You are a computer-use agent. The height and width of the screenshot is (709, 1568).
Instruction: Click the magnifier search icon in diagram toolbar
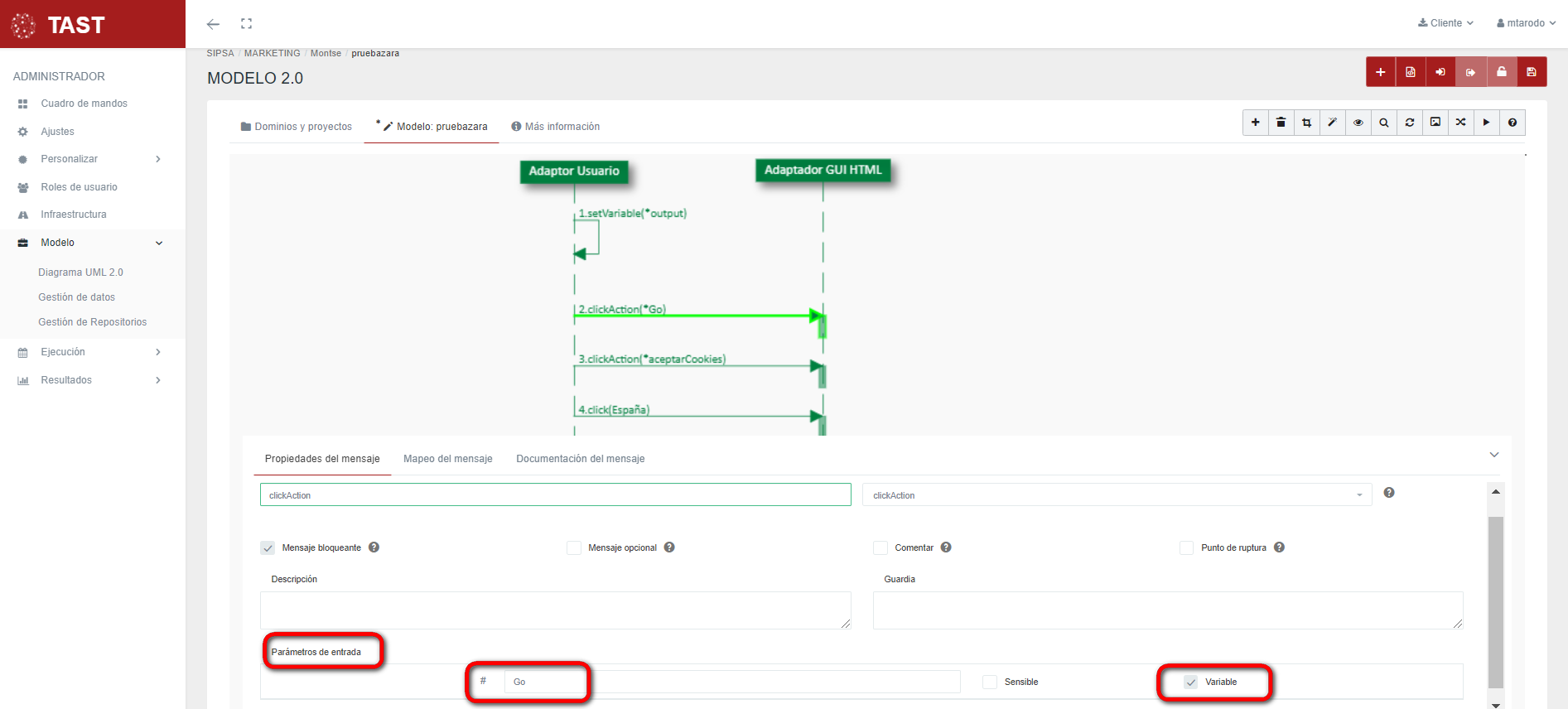point(1383,123)
